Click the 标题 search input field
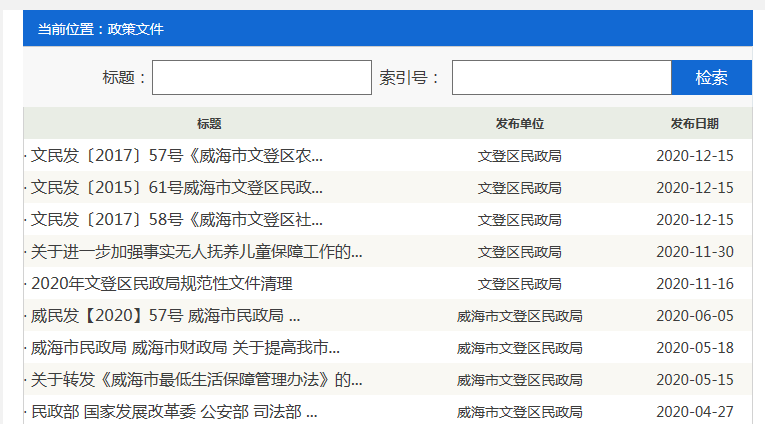This screenshot has height=424, width=765. click(261, 78)
